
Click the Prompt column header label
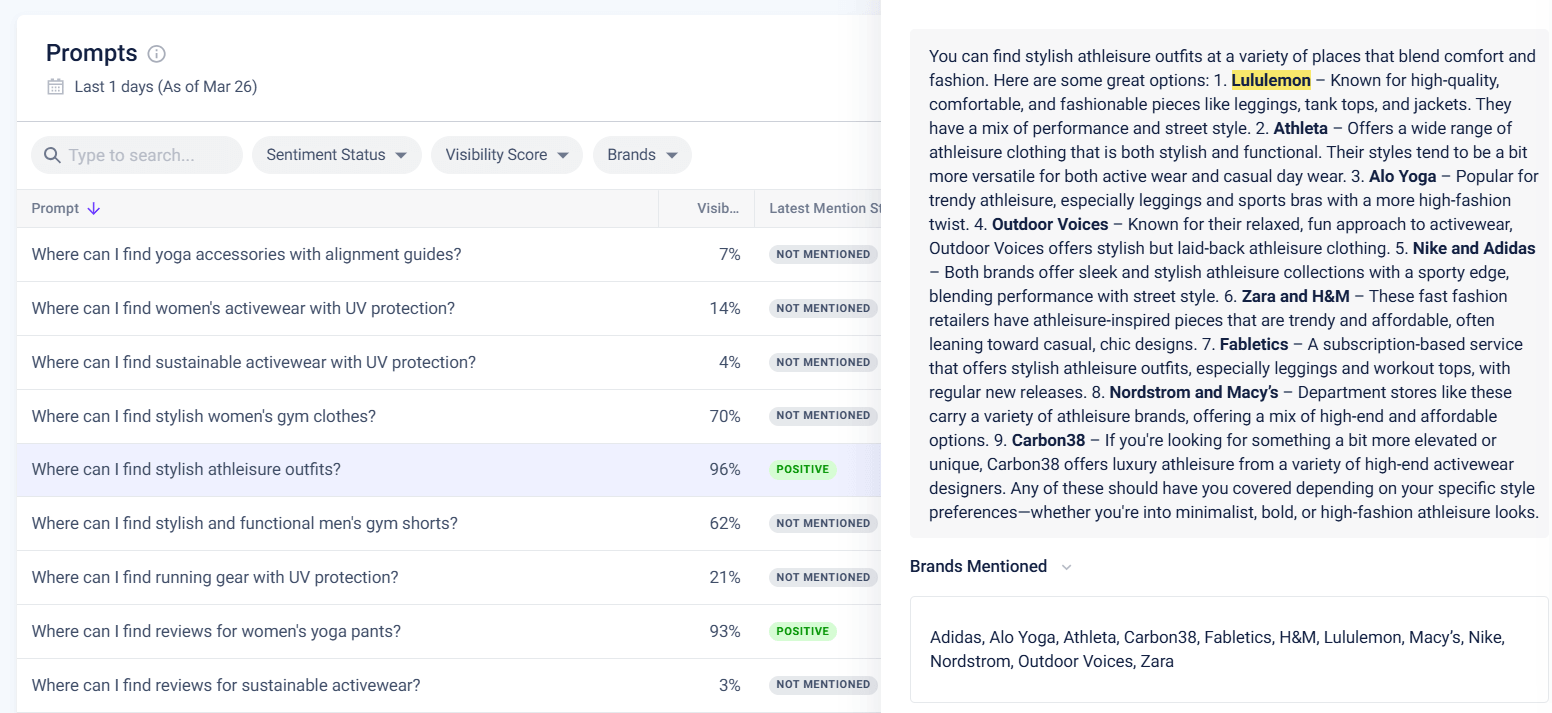coord(55,208)
